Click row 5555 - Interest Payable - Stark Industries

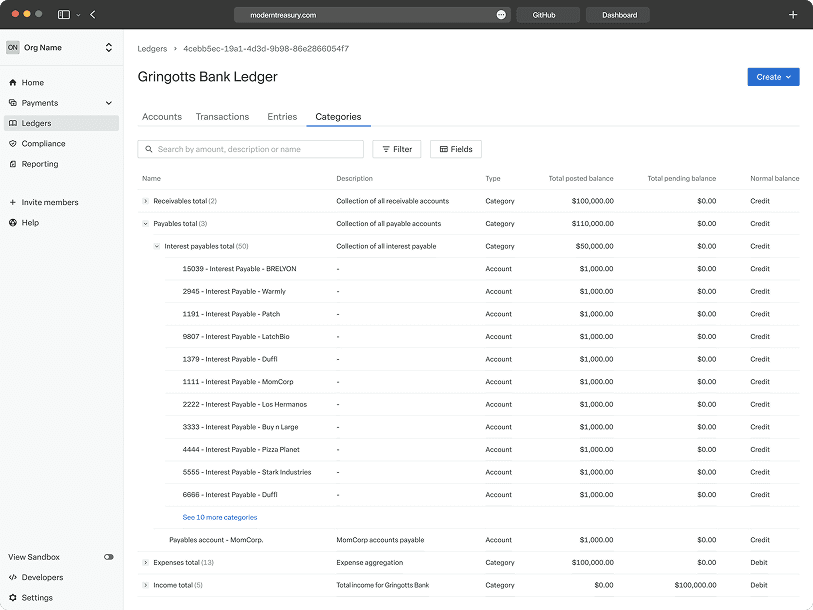482,472
